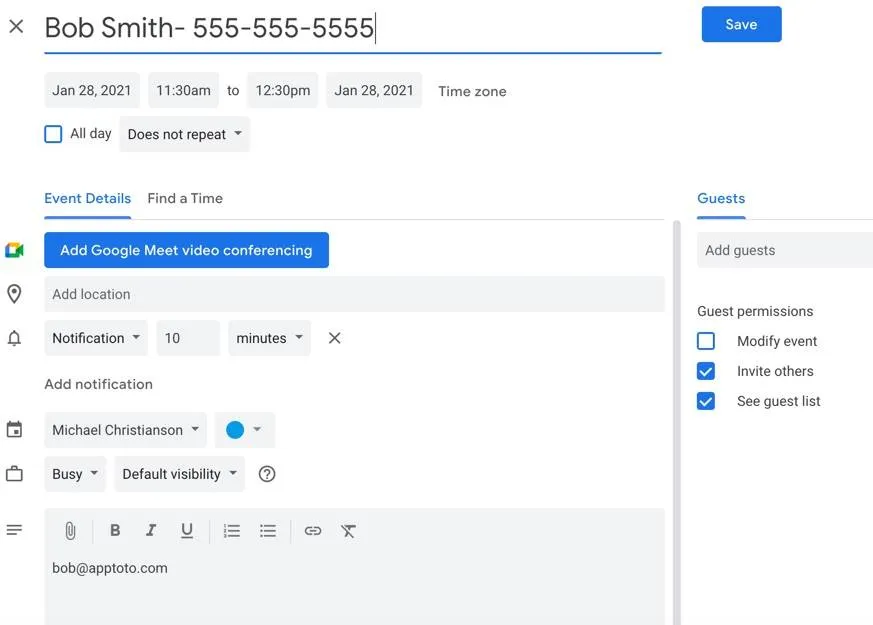Select the Event Details tab
Screen dimensions: 873x625
pos(87,198)
